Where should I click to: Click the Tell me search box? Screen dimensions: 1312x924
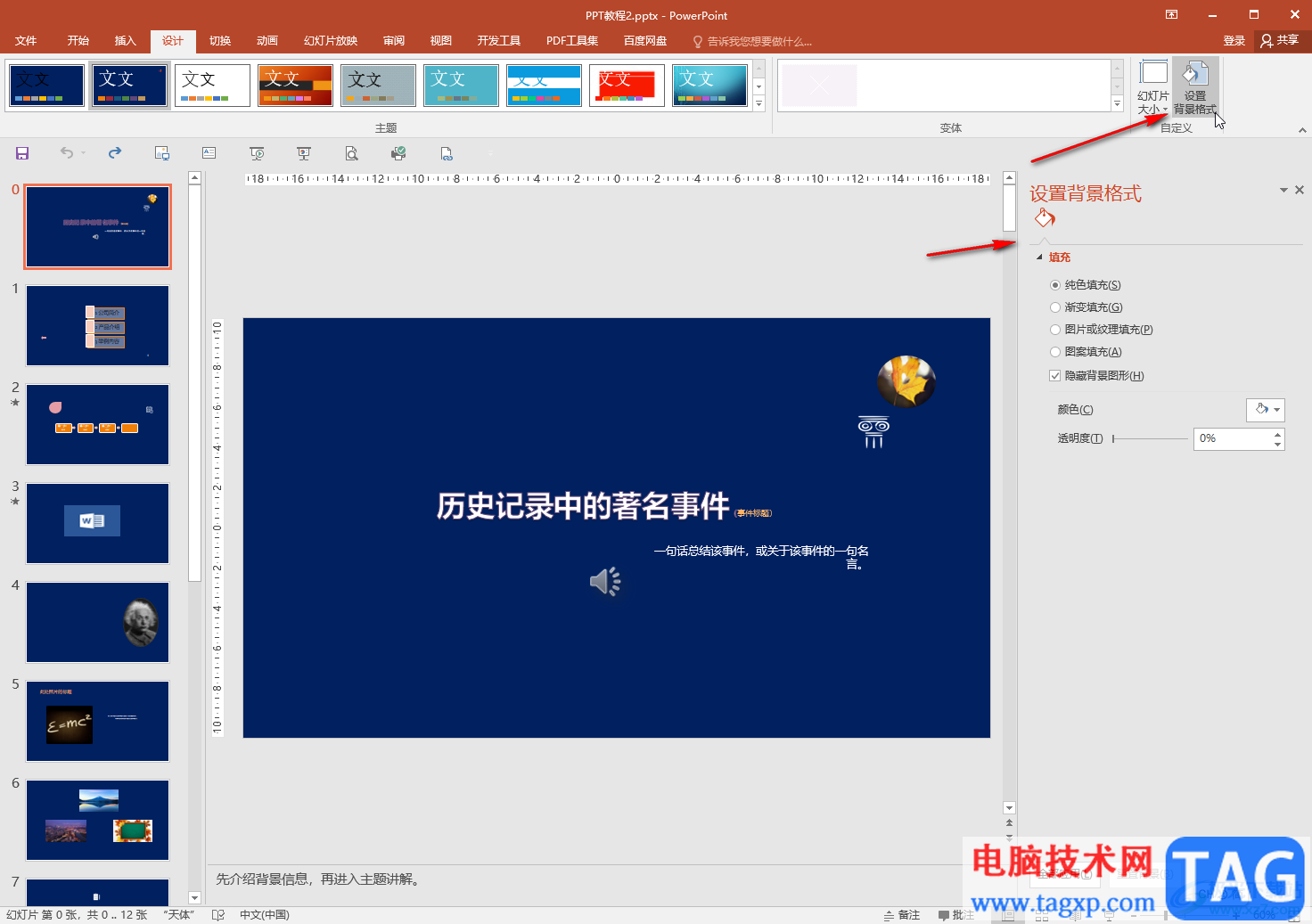[753, 42]
